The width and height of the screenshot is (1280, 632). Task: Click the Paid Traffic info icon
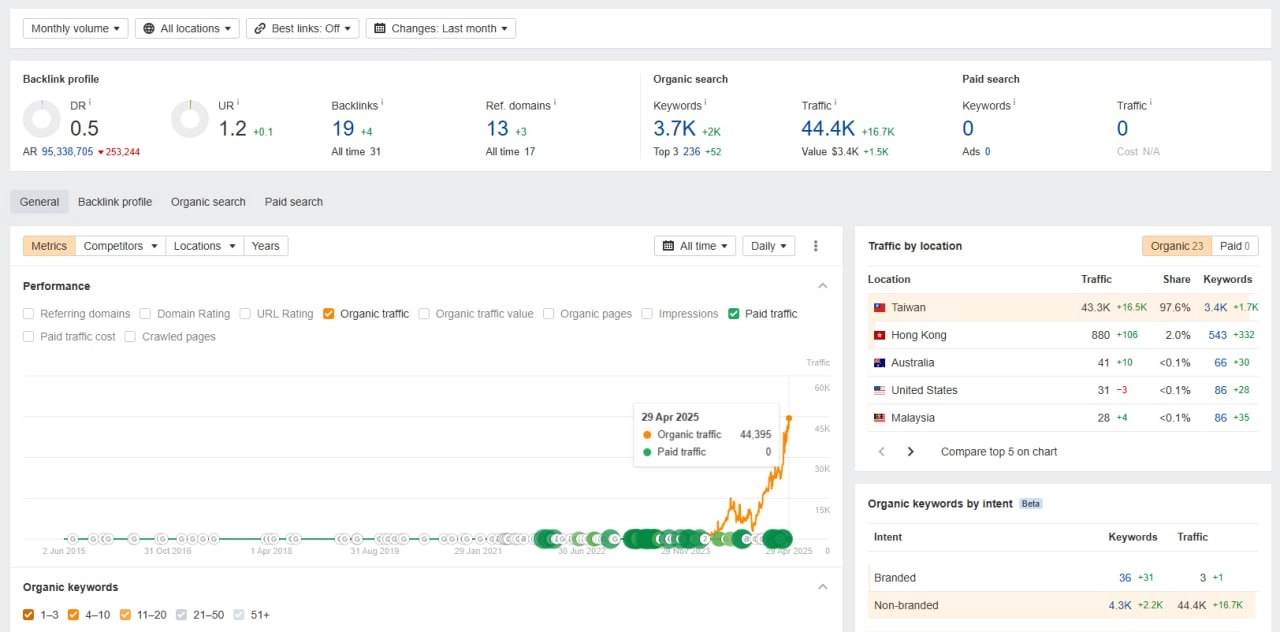point(1151,102)
